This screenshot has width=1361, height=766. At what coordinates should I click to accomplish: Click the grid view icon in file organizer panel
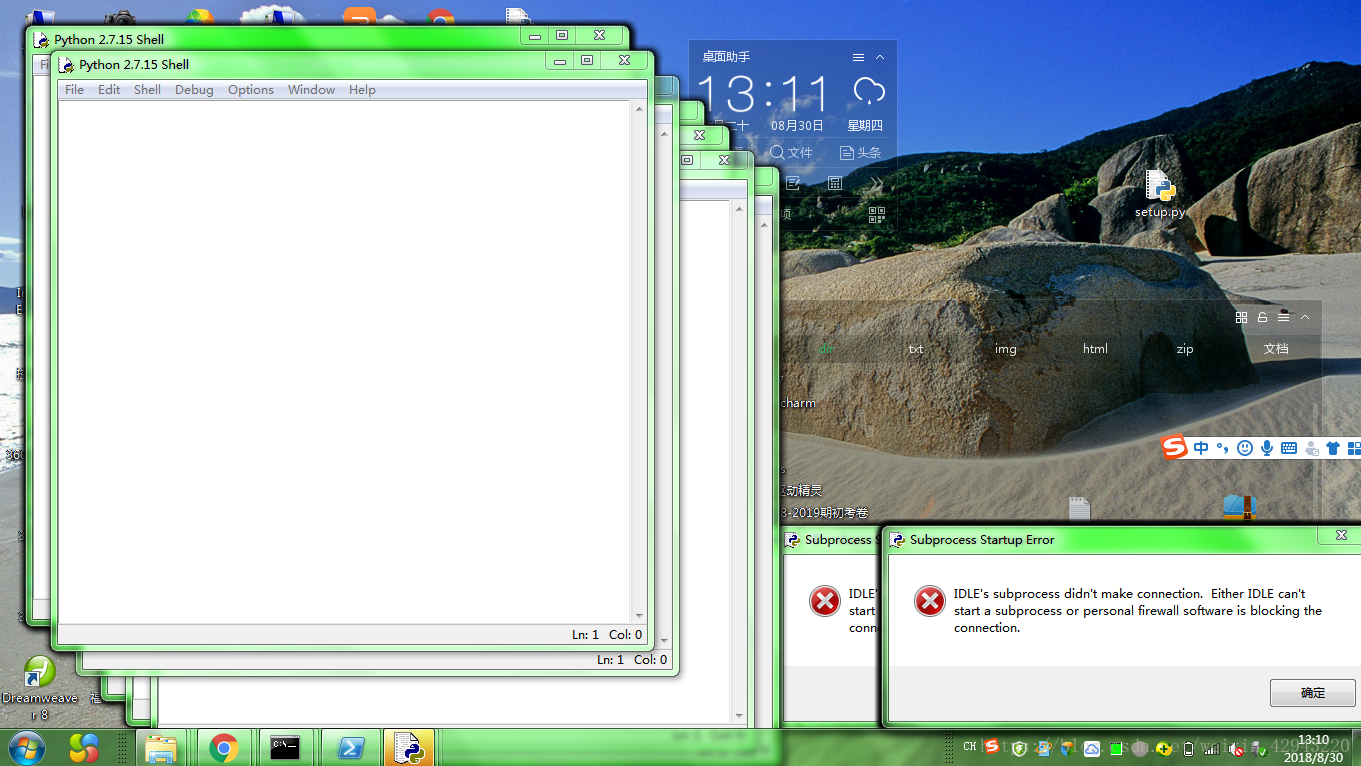tap(1241, 317)
